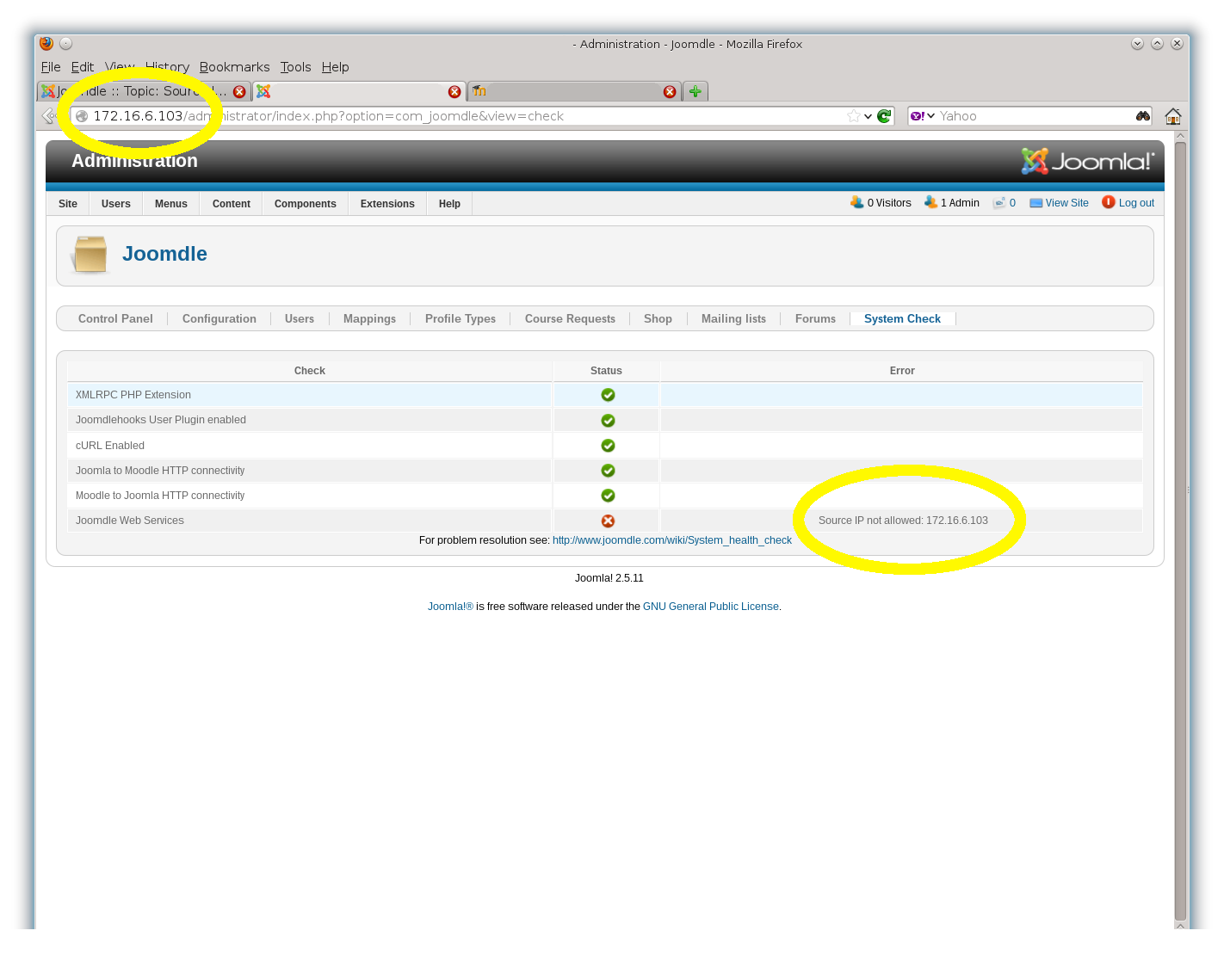The image size is (1224, 980).
Task: Open the Components dropdown menu
Action: point(305,204)
